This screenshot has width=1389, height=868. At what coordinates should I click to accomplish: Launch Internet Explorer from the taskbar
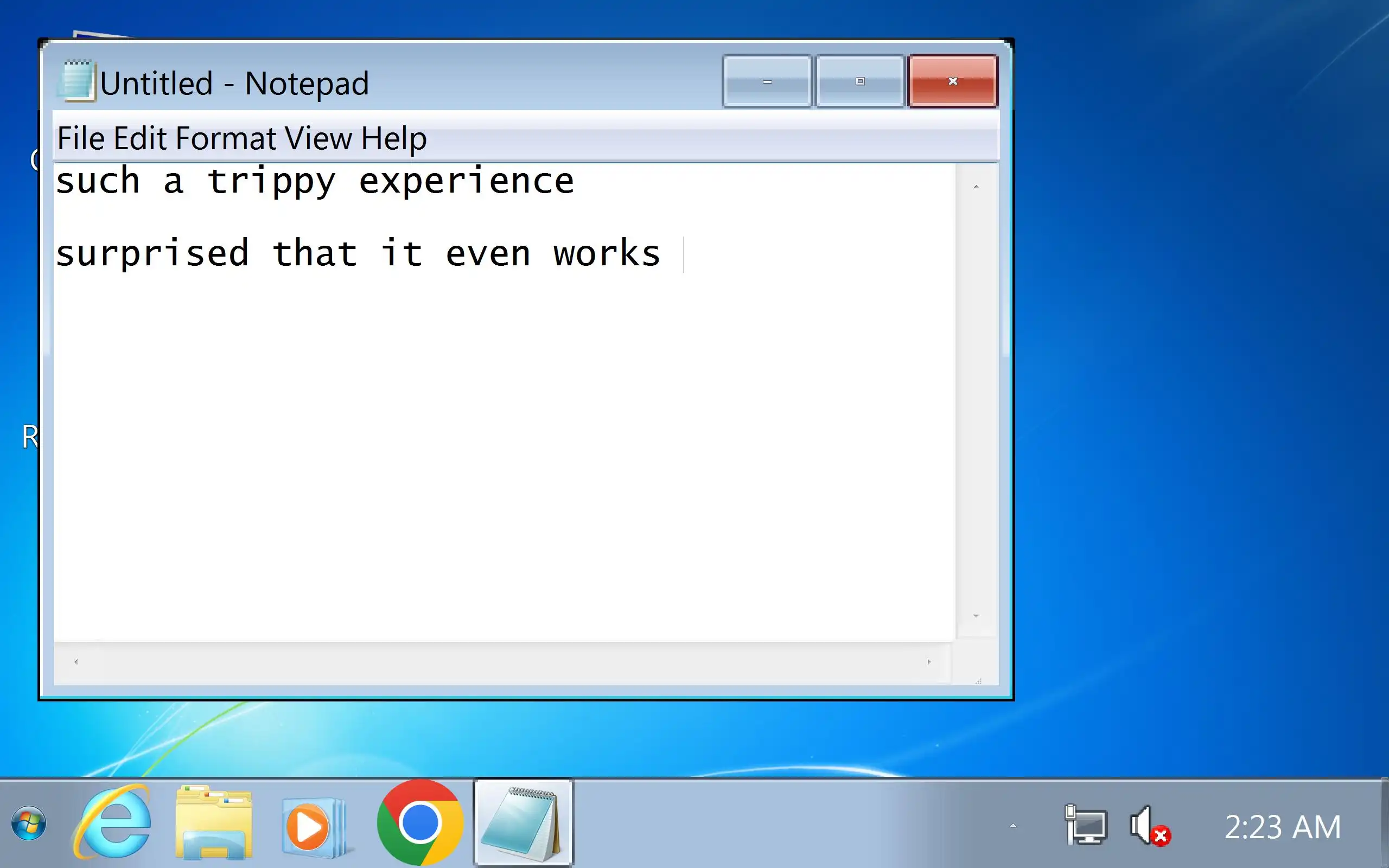point(112,823)
